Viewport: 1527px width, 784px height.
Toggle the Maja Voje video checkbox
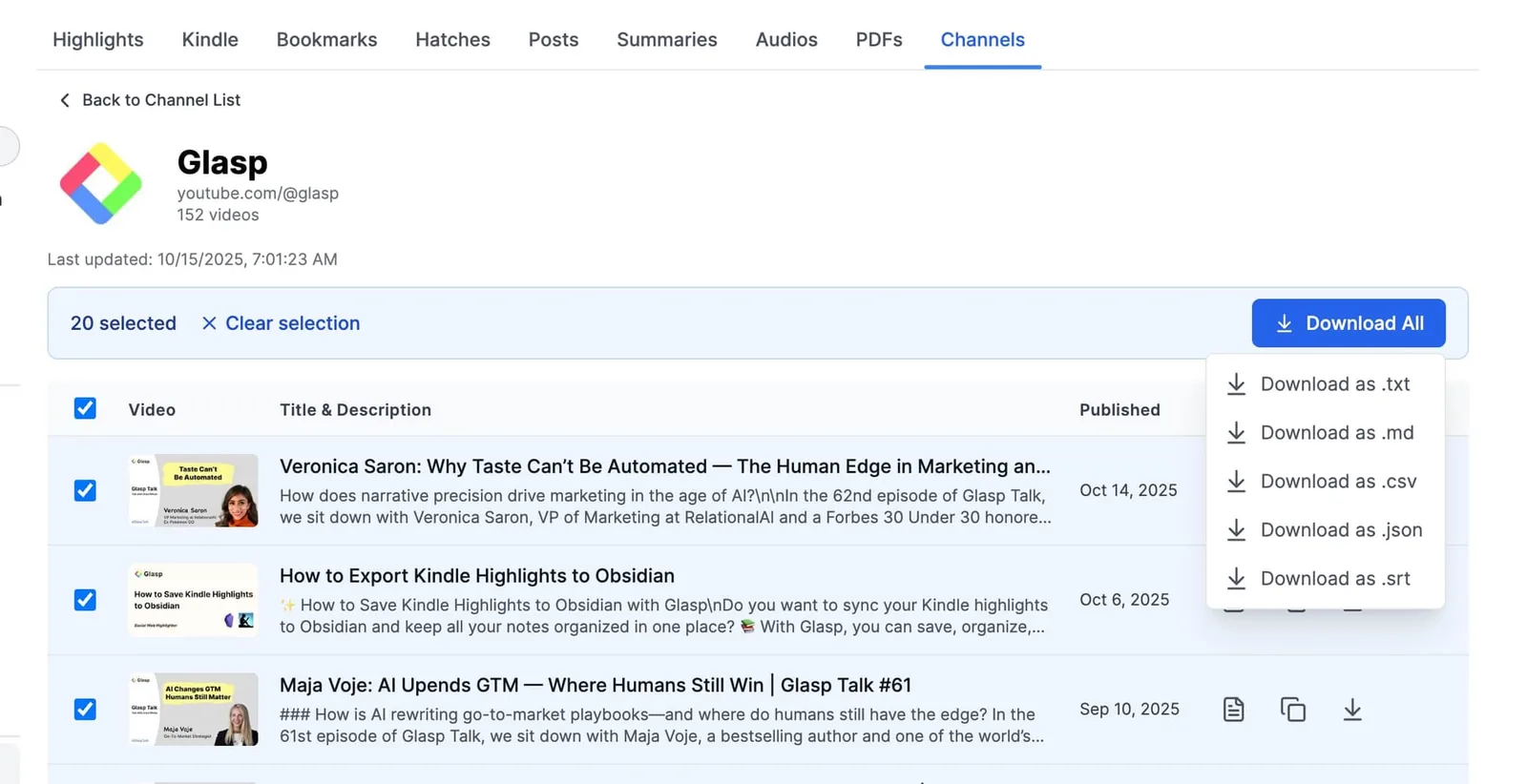click(x=85, y=710)
